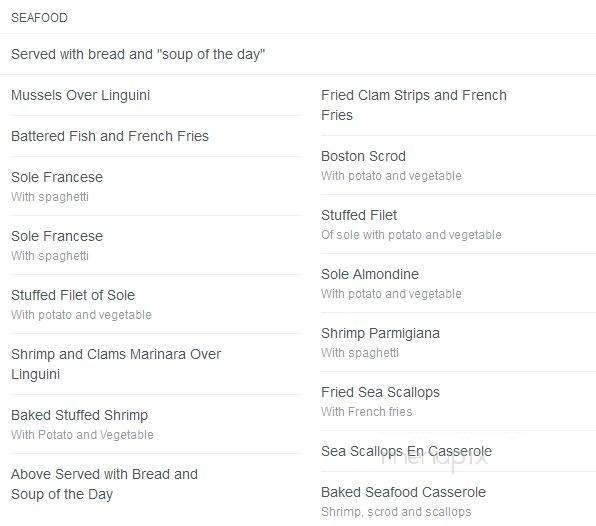
Task: Open the Mussels Over Linguini item
Action: tap(81, 95)
